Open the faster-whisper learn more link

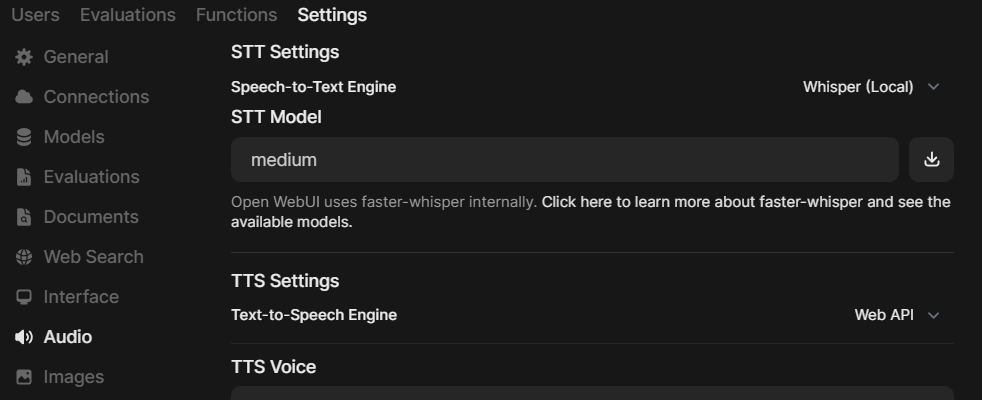coord(745,202)
